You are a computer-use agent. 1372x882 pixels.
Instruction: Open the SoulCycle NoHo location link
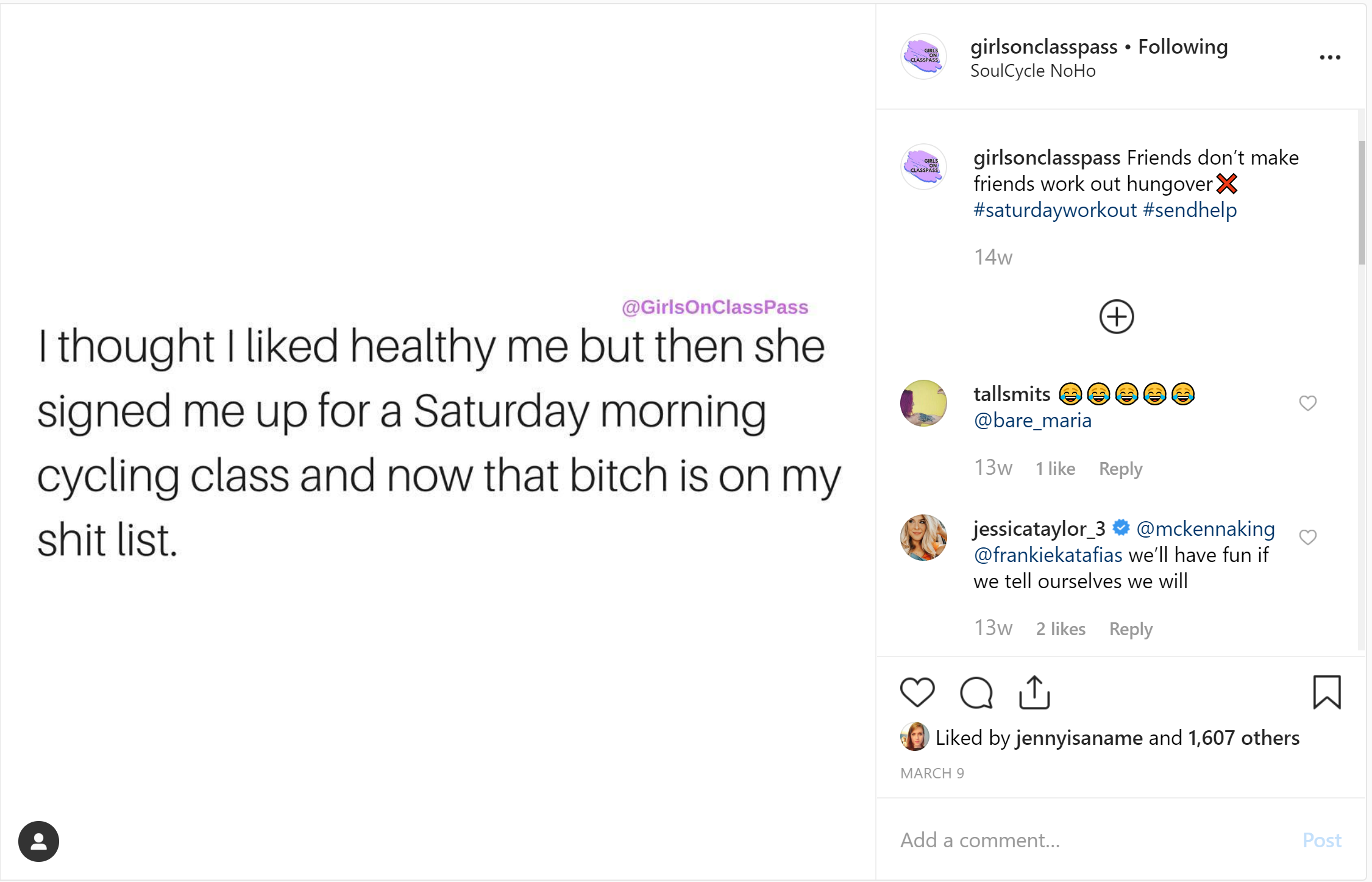(1033, 71)
